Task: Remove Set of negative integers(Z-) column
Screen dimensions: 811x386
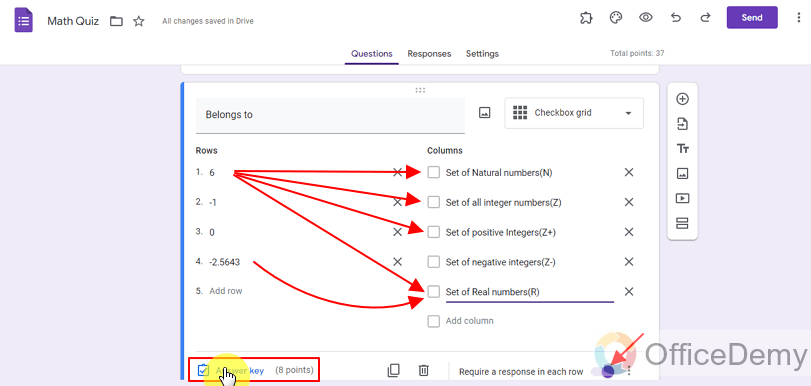Action: point(629,262)
